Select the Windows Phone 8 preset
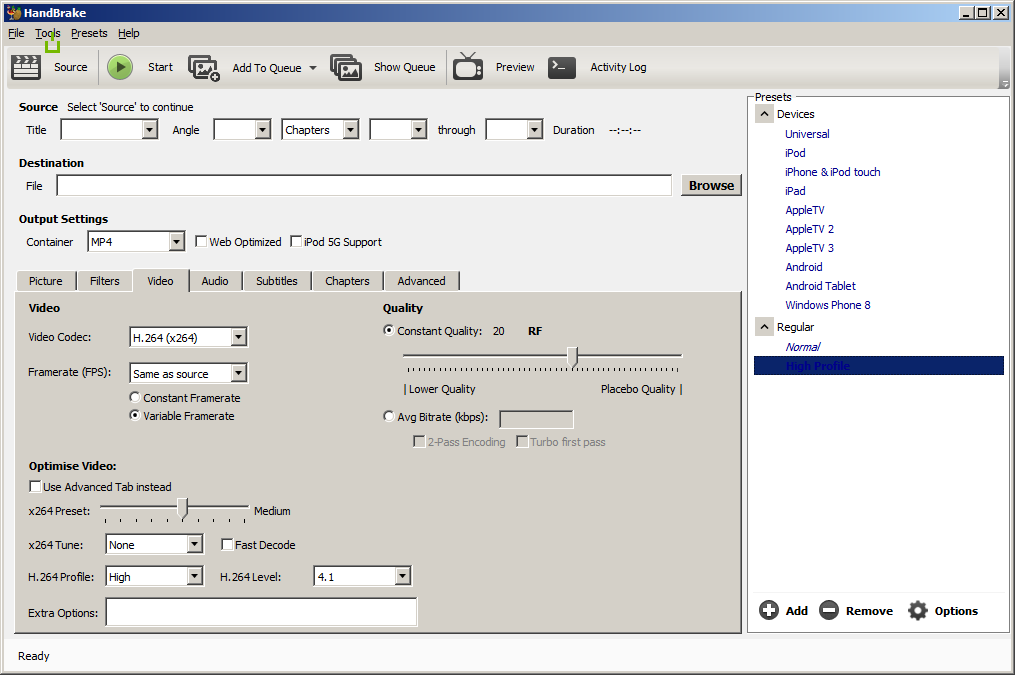 pos(828,305)
